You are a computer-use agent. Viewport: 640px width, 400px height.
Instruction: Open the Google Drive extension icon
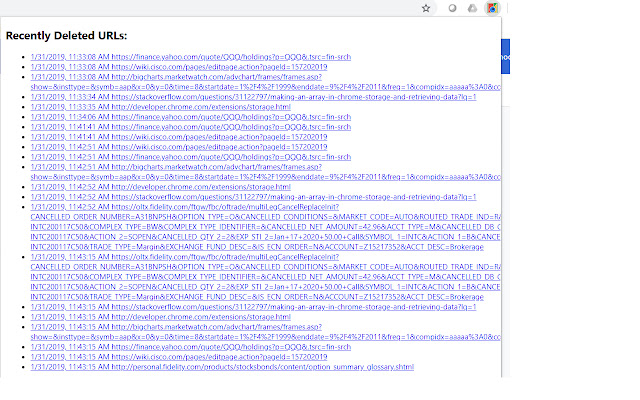coord(471,8)
